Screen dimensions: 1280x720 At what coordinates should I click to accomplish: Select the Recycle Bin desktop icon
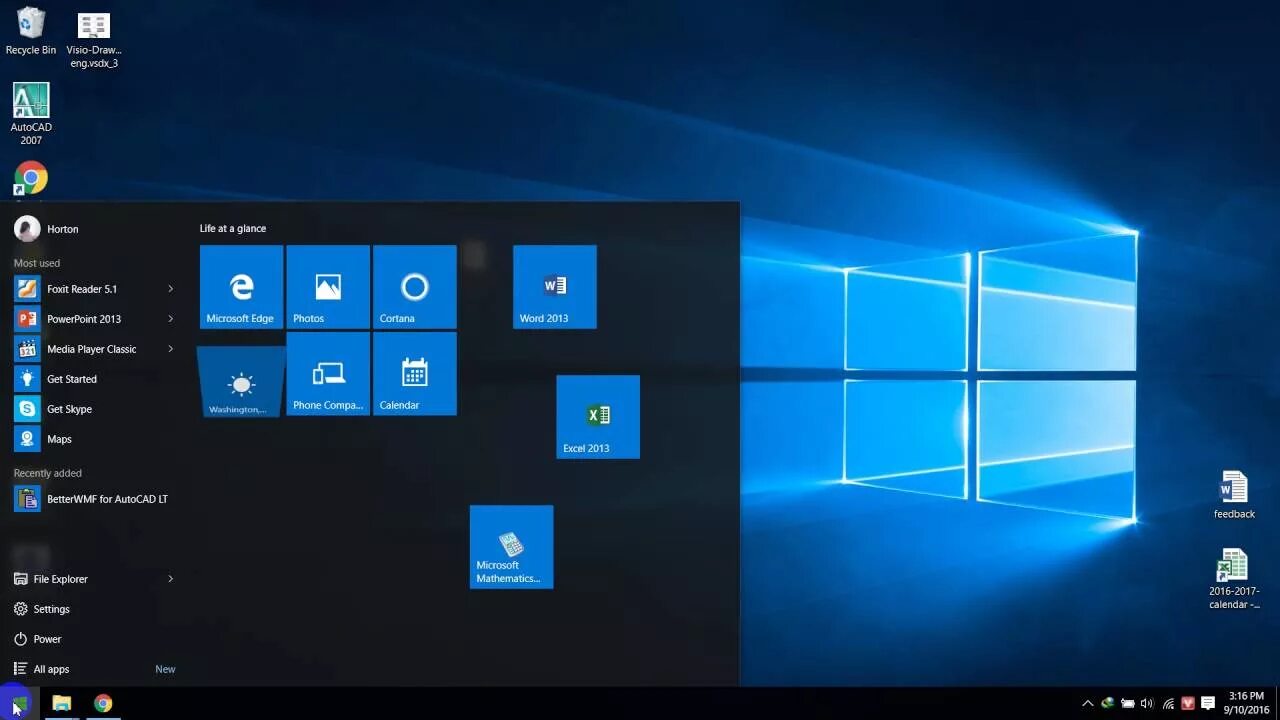coord(31,32)
